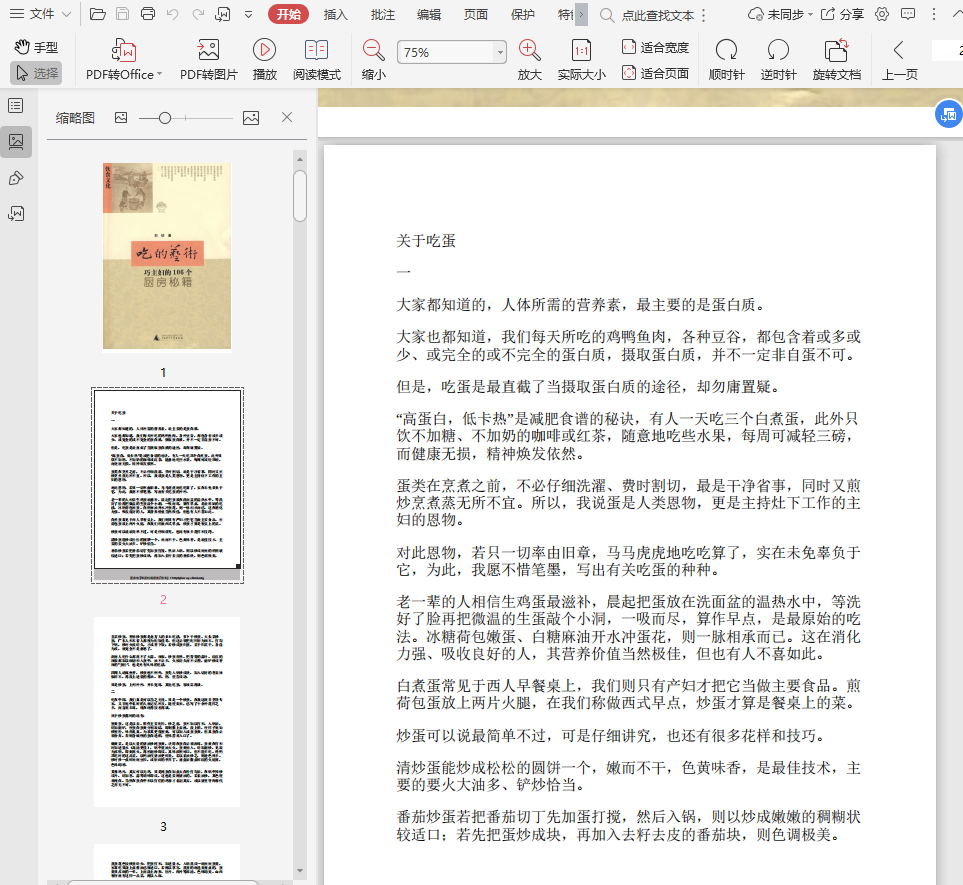Click the 点此查找文本 search field
The height and width of the screenshot is (885, 963).
(x=657, y=15)
